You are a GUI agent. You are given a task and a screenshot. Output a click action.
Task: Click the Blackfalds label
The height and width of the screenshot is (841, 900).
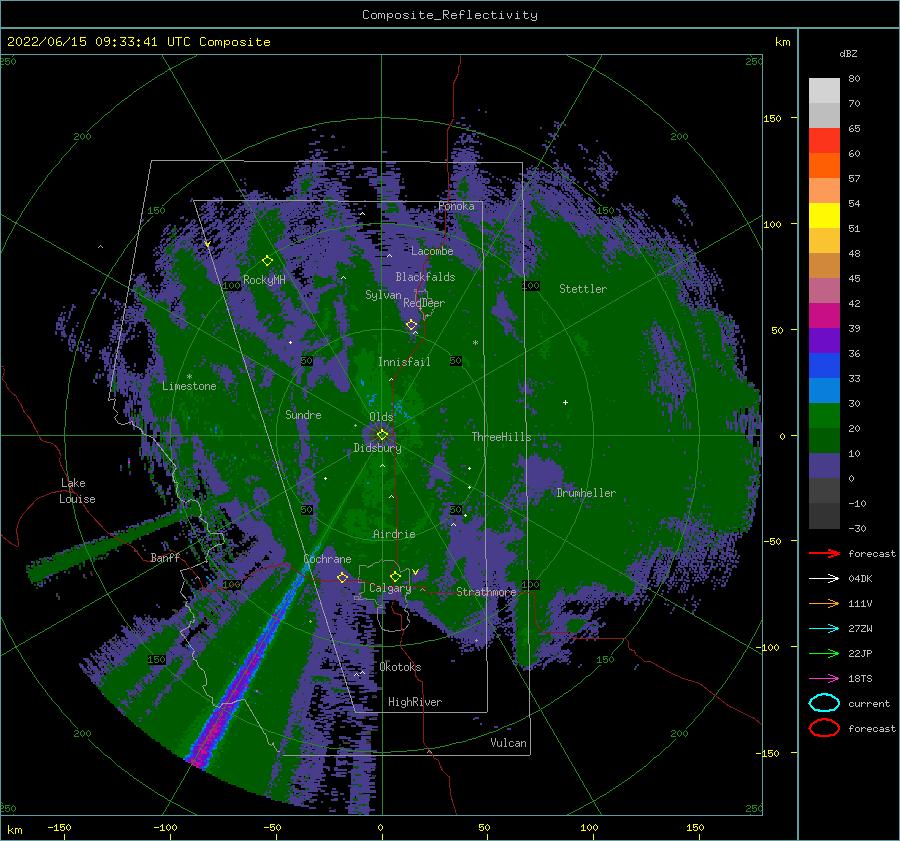tap(425, 277)
